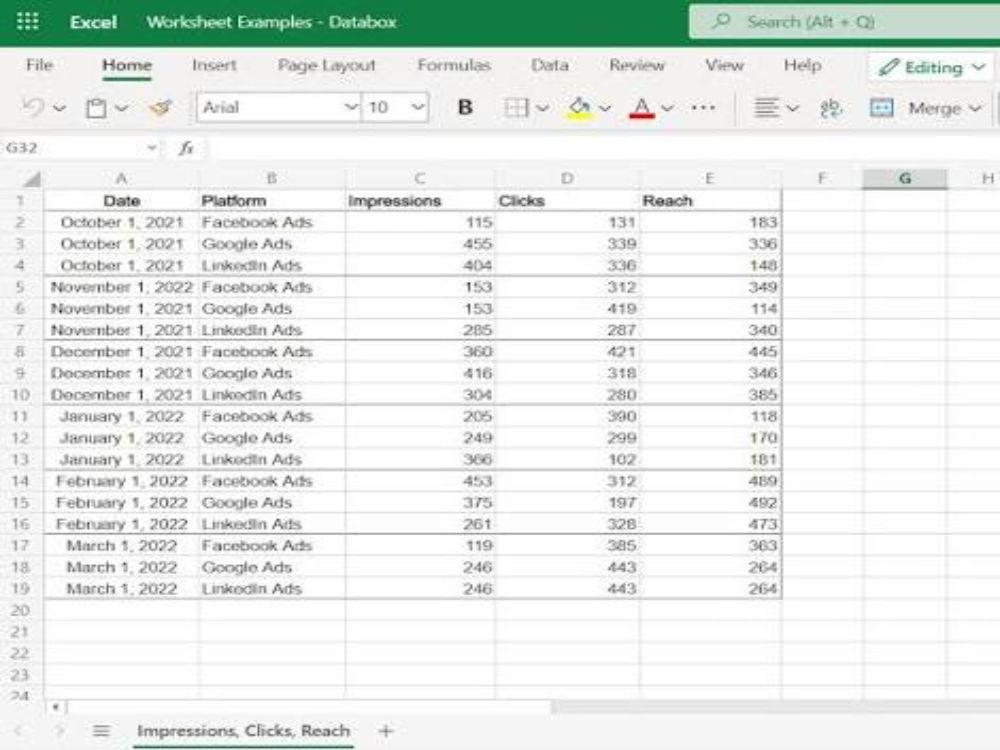Add a new sheet with plus icon

point(385,731)
